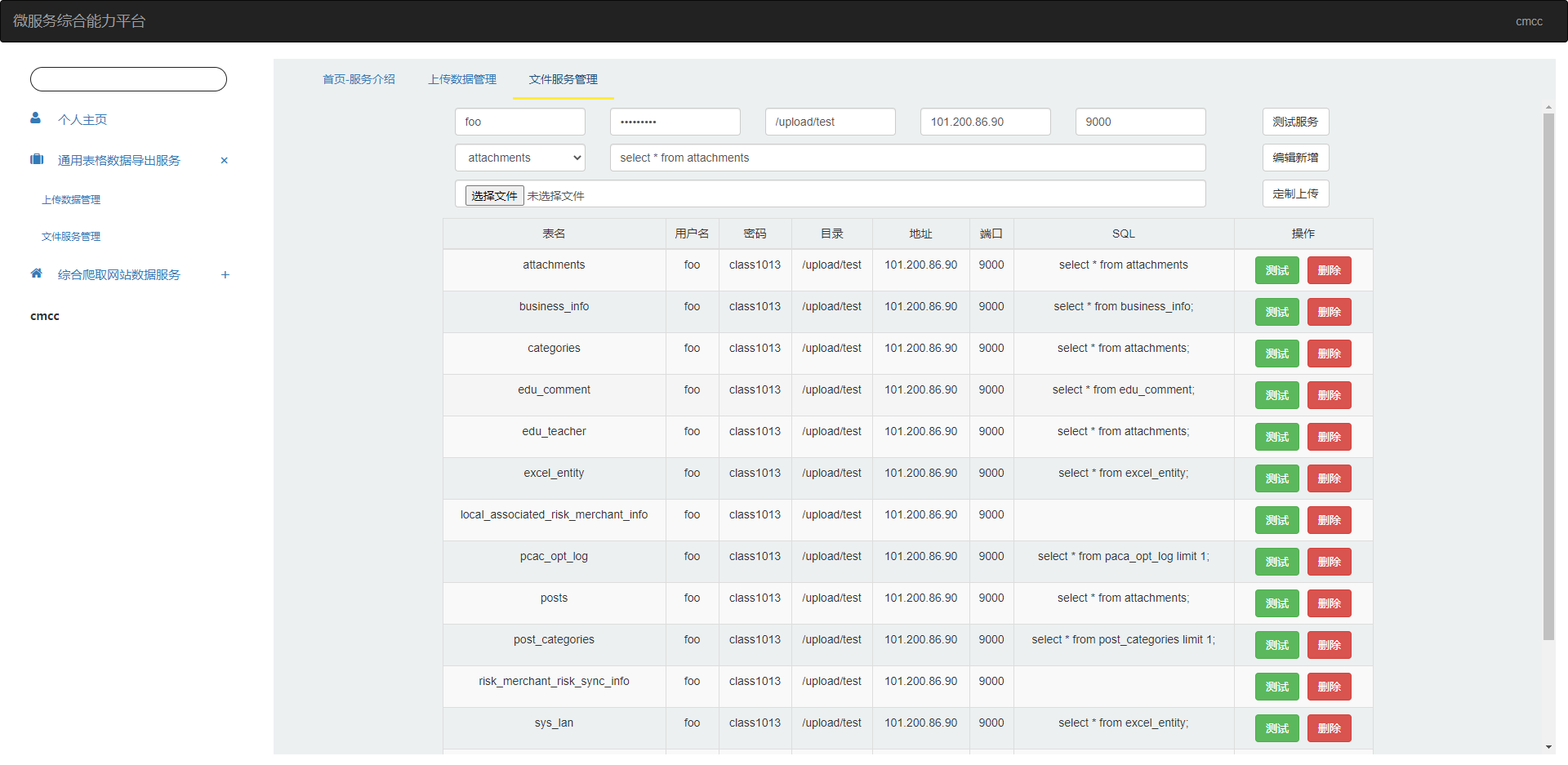Viewport: 1568px width, 765px height.
Task: Go to 上传数据管理 in the sidebar
Action: pyautogui.click(x=71, y=200)
